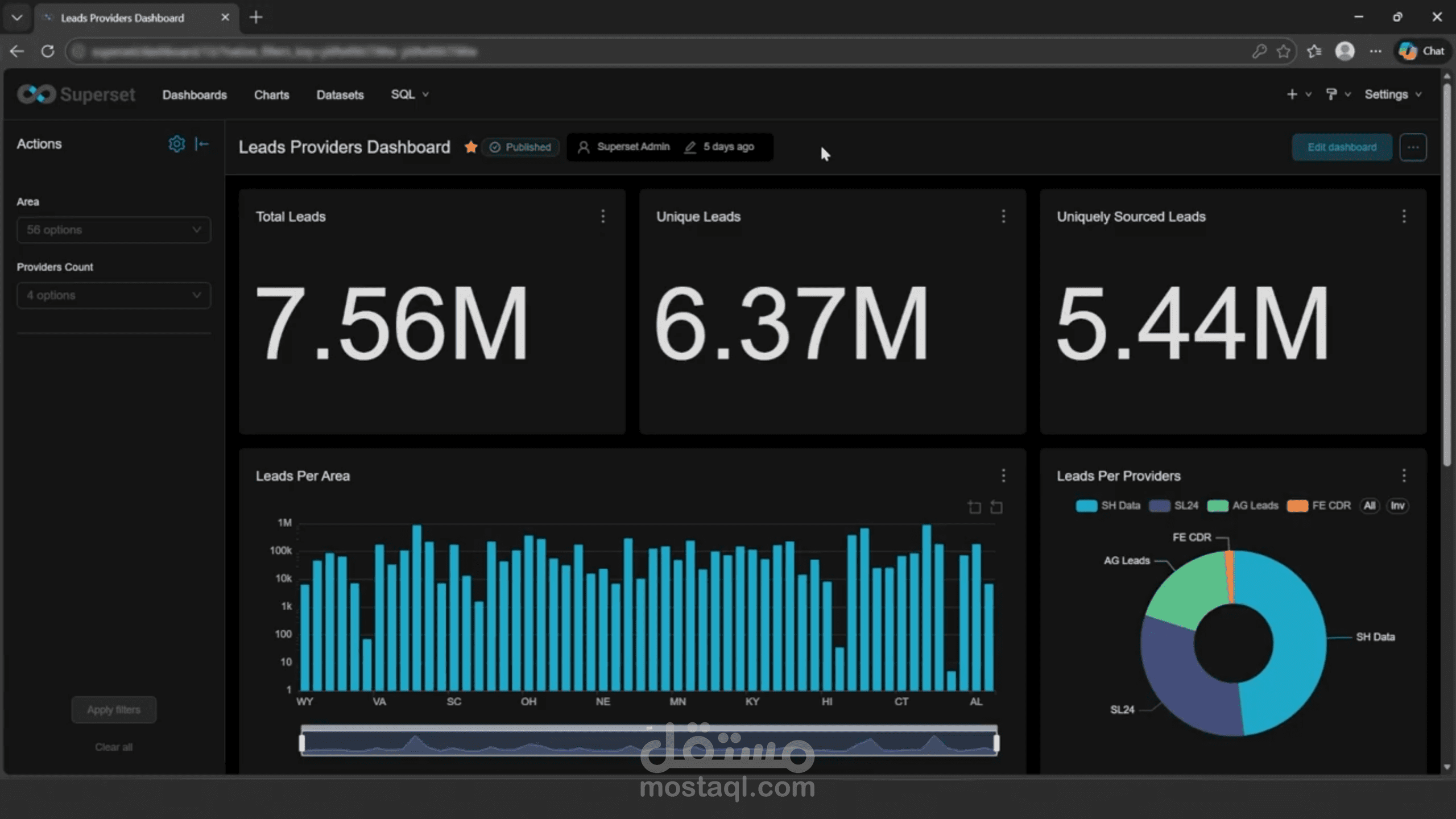Image resolution: width=1456 pixels, height=819 pixels.
Task: Open the Area filter options list
Action: pos(113,230)
